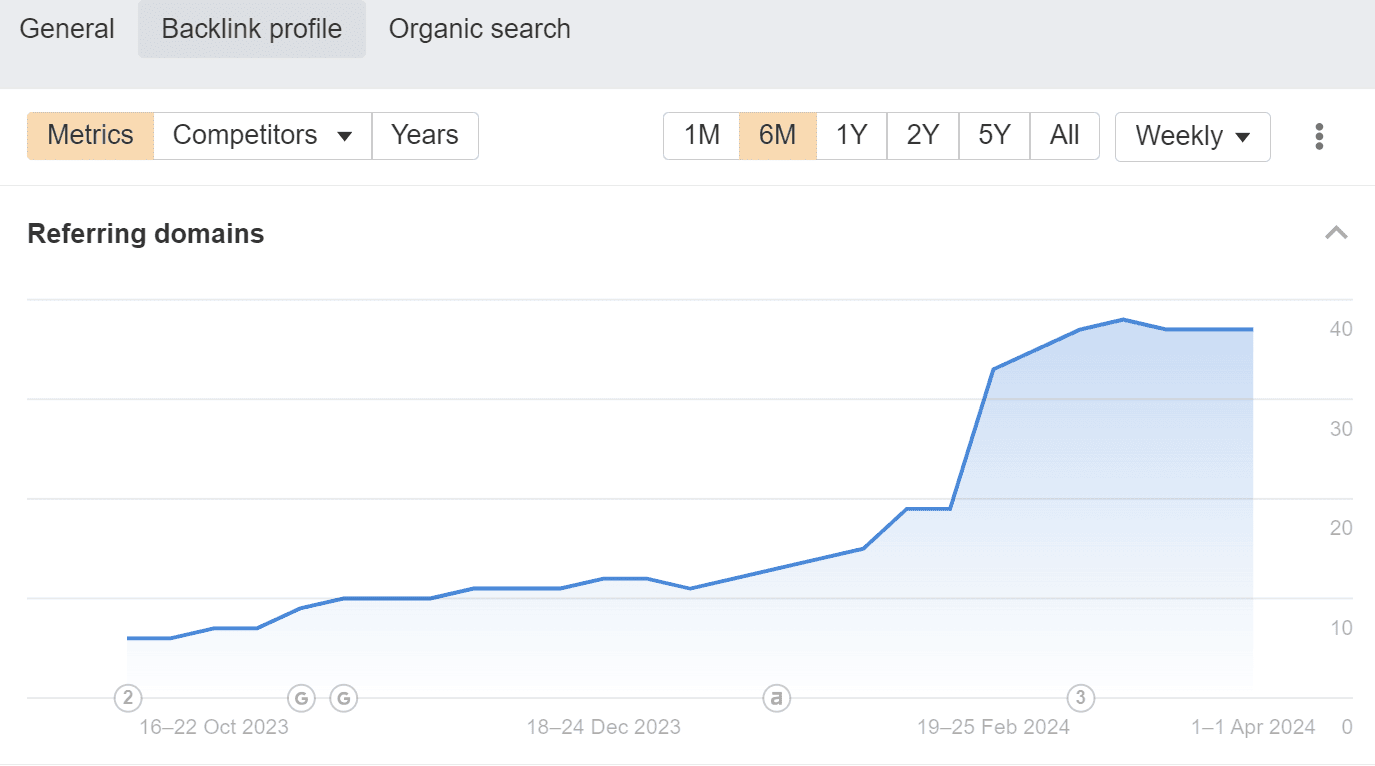Select the Backlink profile tab
1375x766 pixels.
(x=252, y=29)
